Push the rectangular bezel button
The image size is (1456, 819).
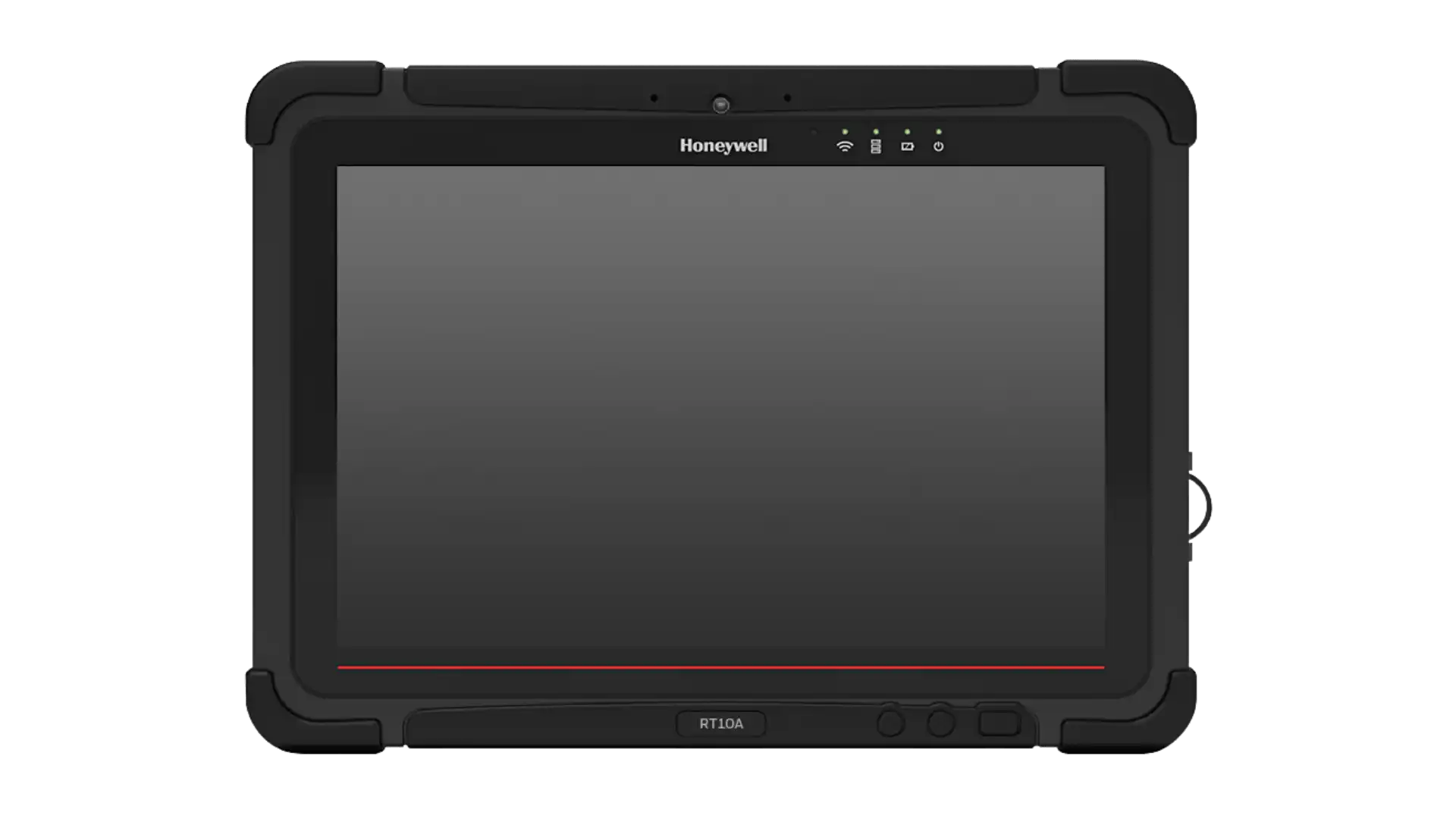click(999, 723)
